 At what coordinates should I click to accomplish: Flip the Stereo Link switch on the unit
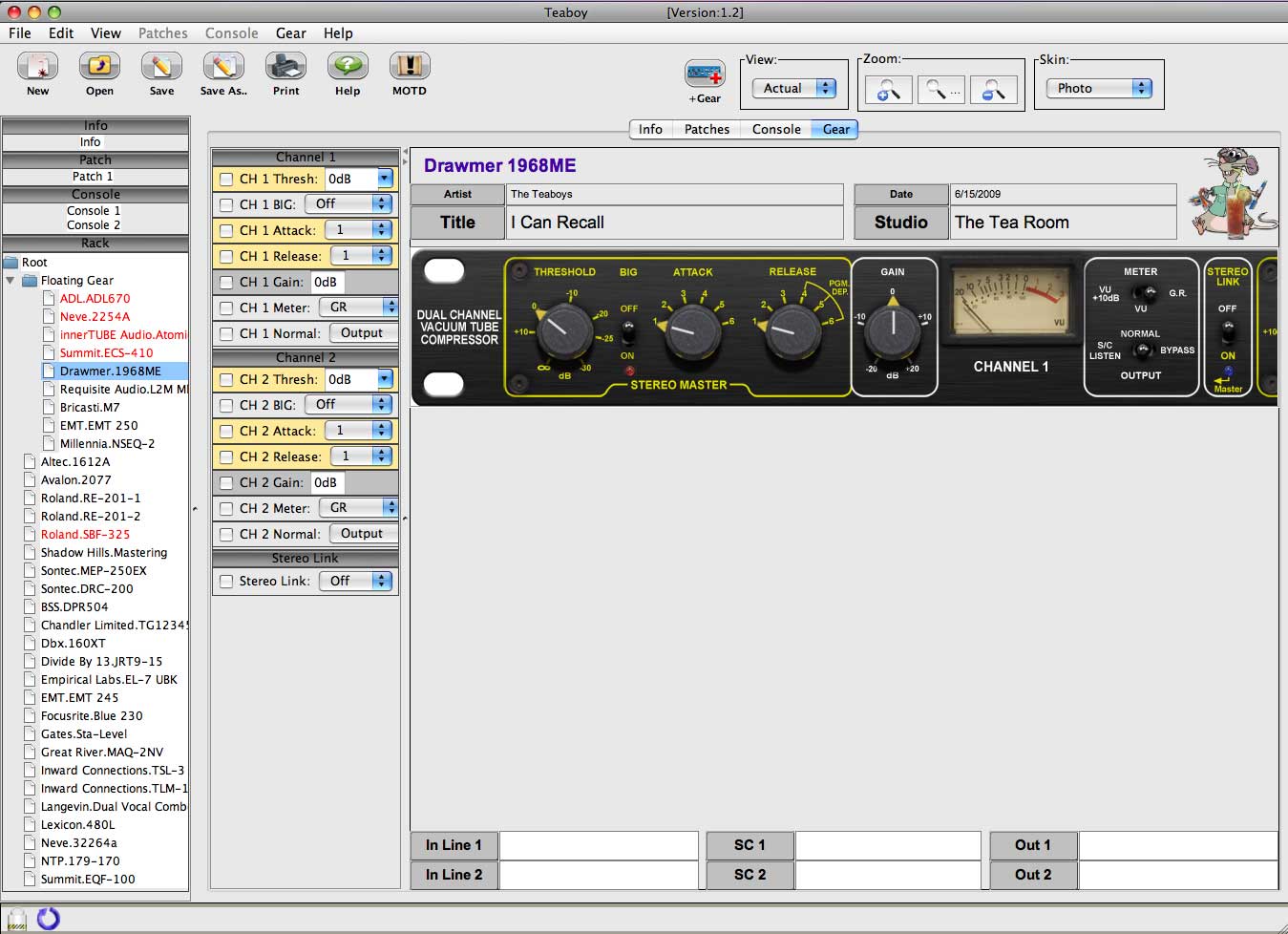tap(1228, 331)
